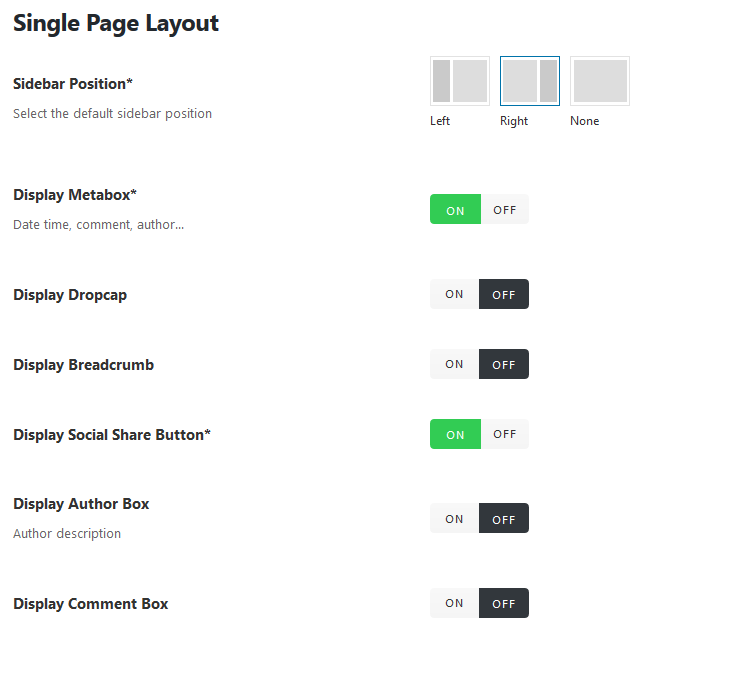The image size is (736, 677).
Task: Turn off Display Social Share Button
Action: click(504, 435)
